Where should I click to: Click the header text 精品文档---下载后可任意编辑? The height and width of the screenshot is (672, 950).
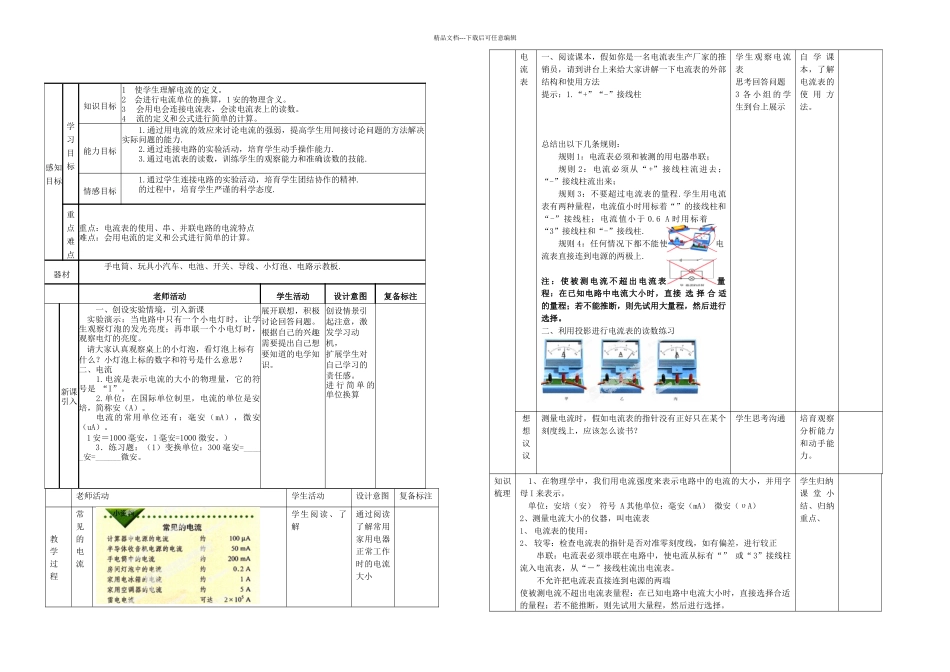coord(474,38)
